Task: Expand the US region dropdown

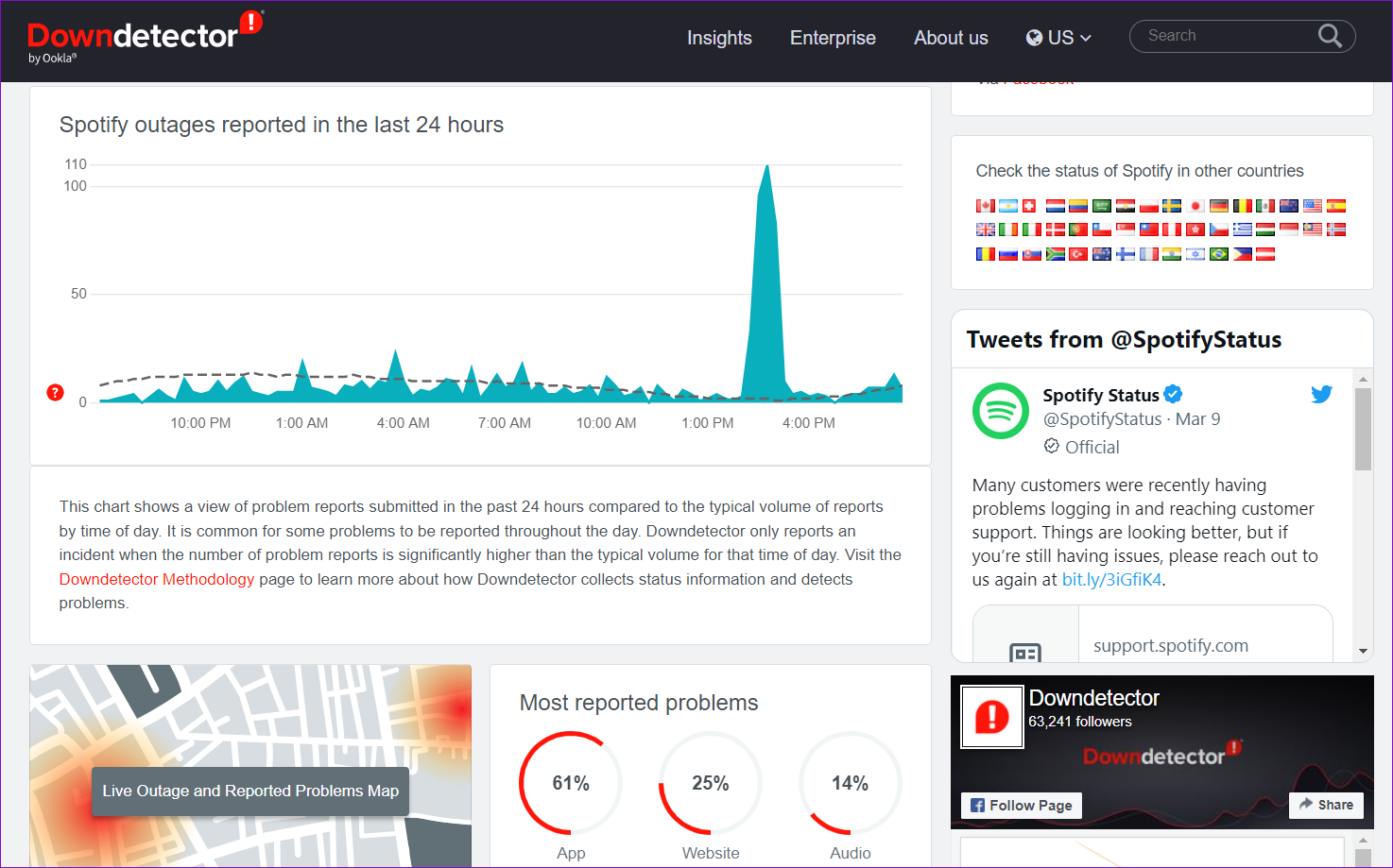Action: 1059,38
